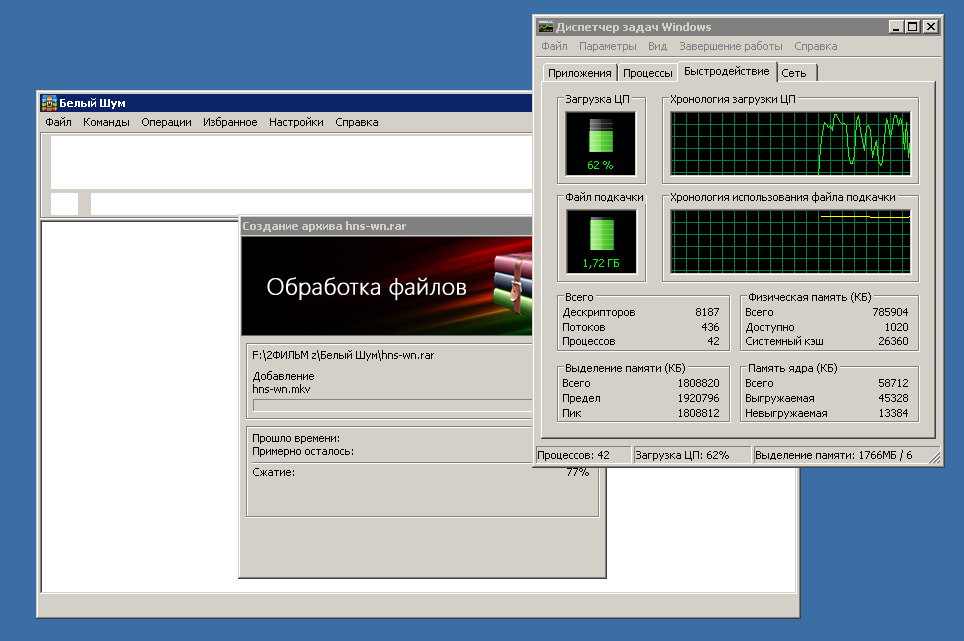Open the Избранное menu in WinRAR
Screen dimensions: 964x641
(230, 122)
